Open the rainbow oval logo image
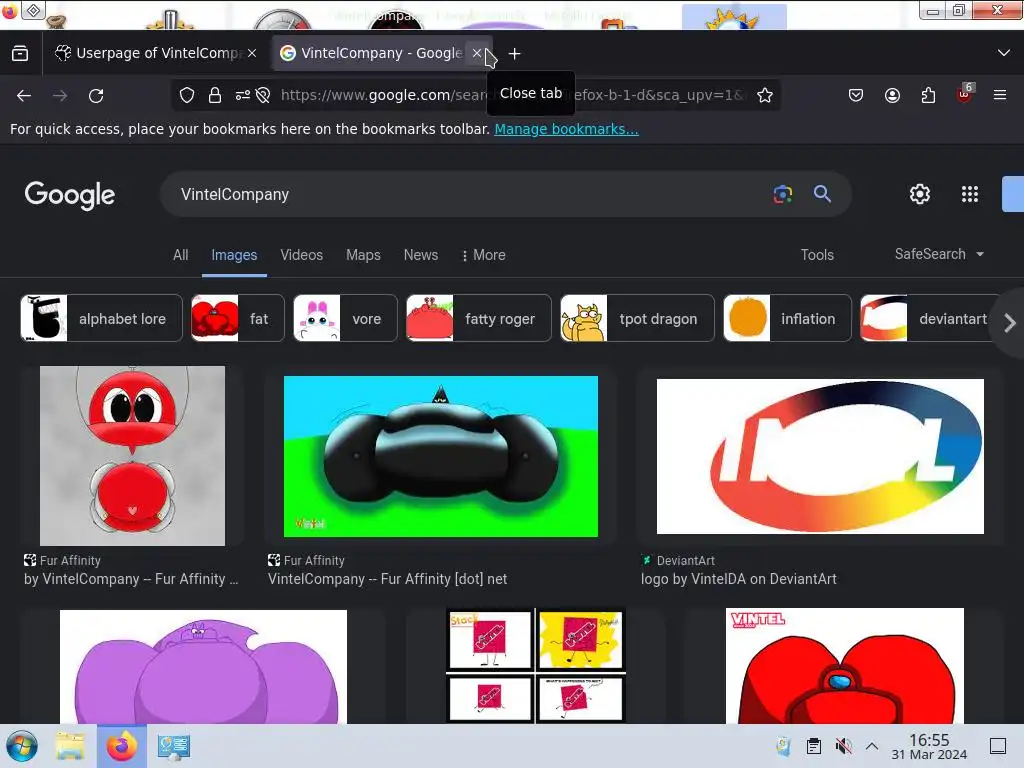Screen dimensions: 1024x768 pyautogui.click(x=820, y=456)
